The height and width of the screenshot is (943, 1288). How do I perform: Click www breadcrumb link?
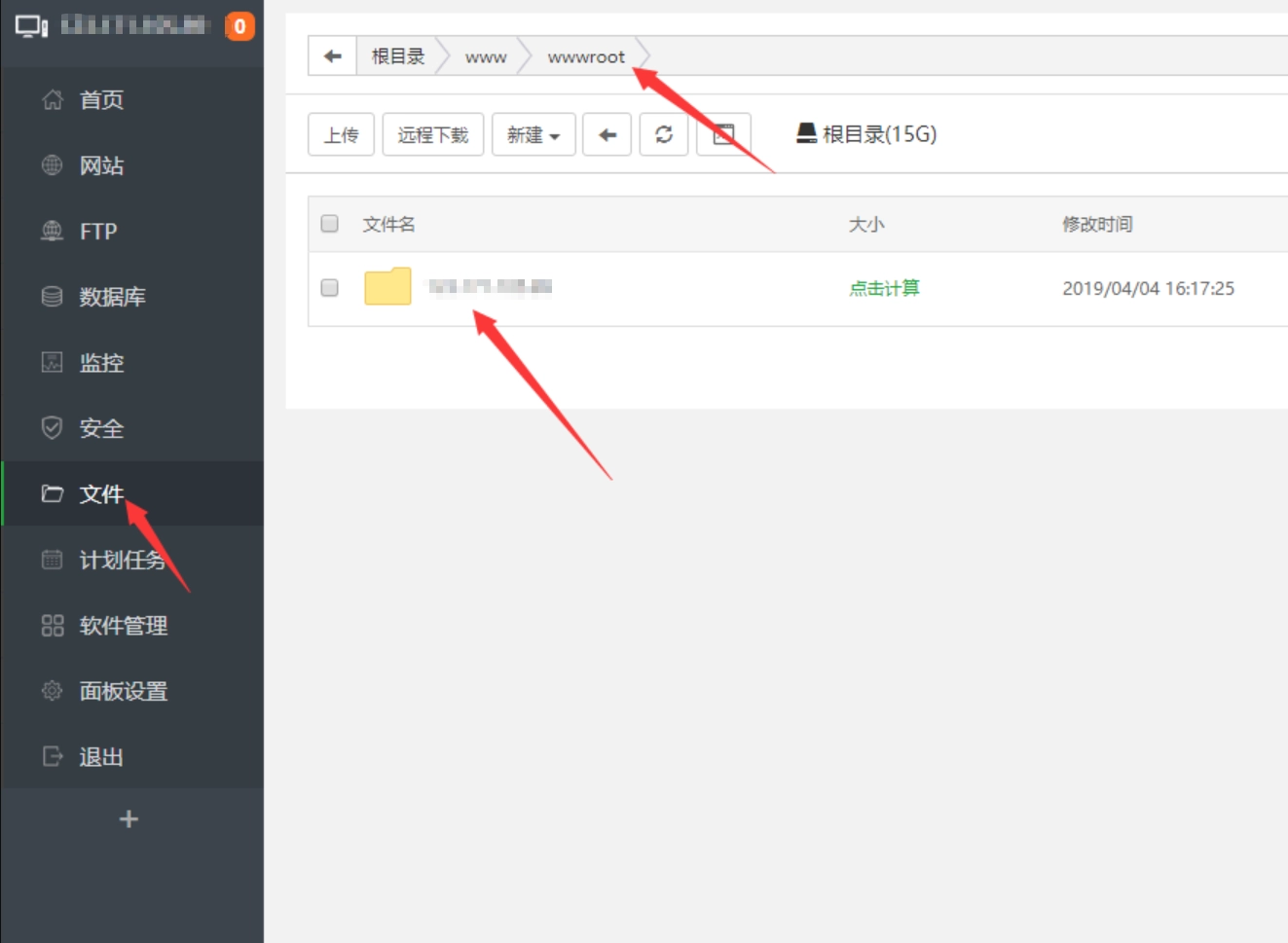click(x=486, y=57)
